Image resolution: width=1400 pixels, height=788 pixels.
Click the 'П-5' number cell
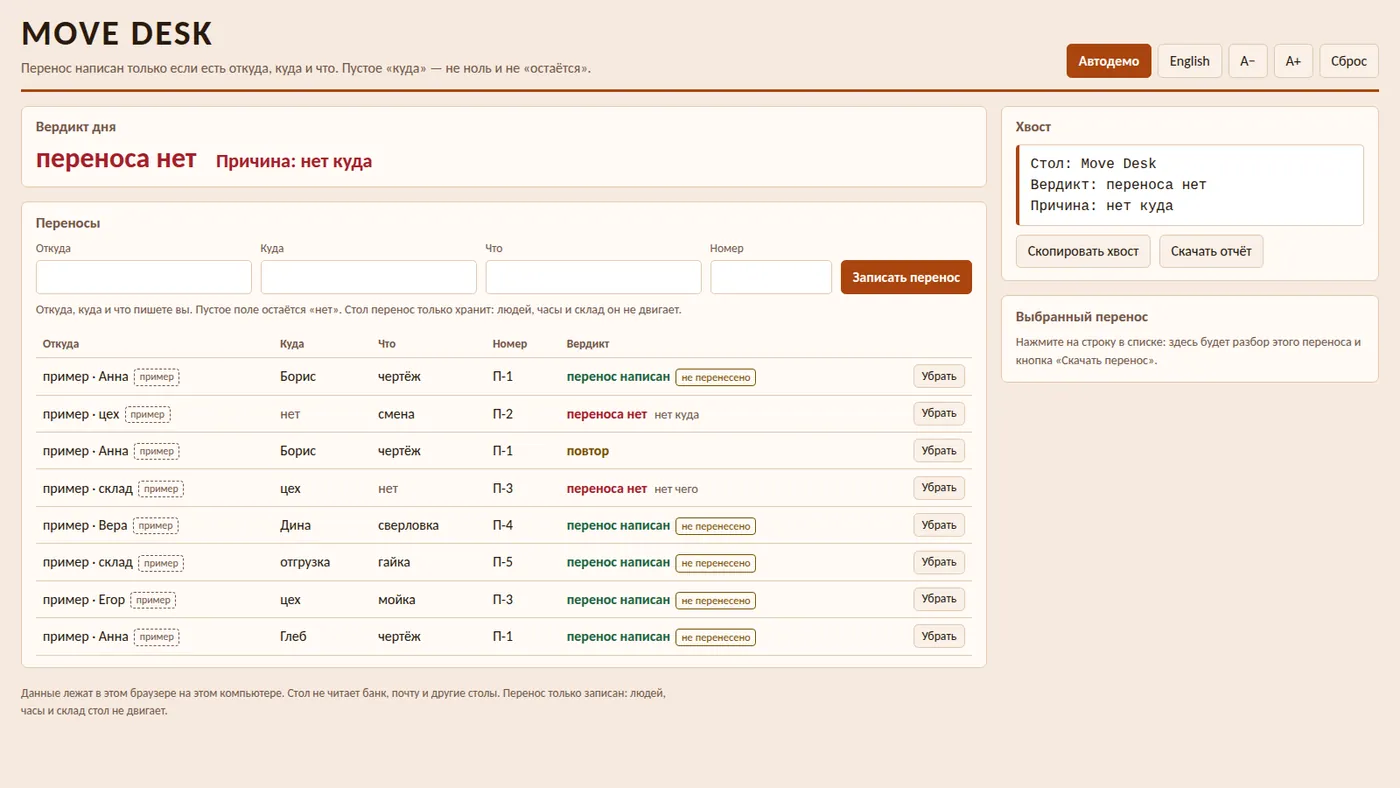tap(503, 562)
